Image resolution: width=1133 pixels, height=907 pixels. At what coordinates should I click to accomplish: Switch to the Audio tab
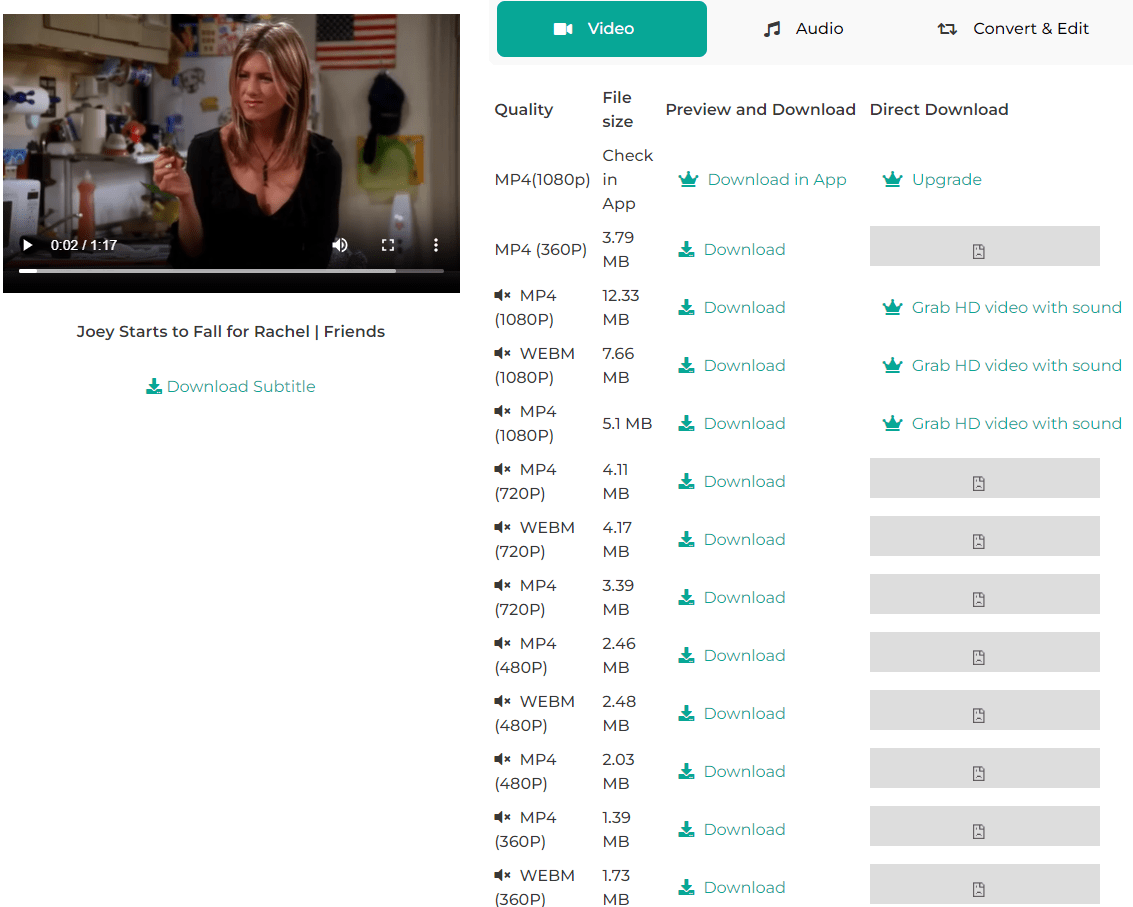(x=803, y=29)
